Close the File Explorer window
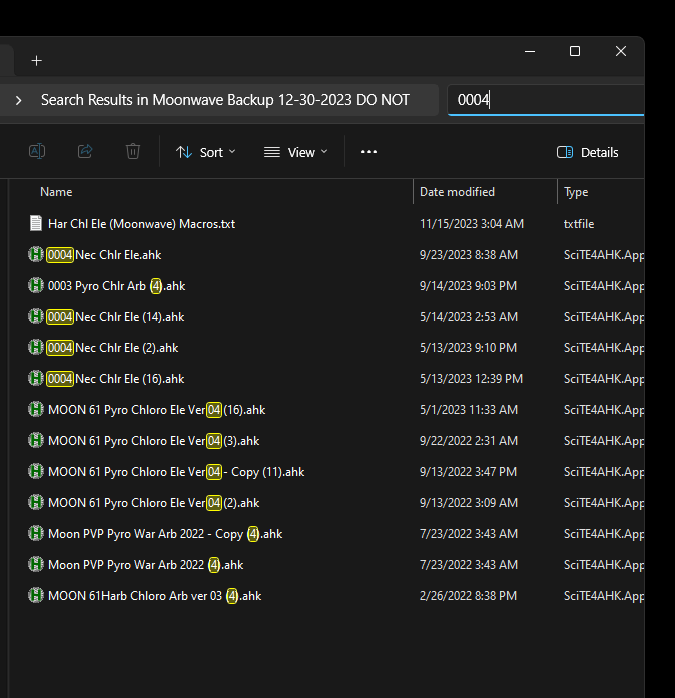Image resolution: width=675 pixels, height=698 pixels. 621,52
